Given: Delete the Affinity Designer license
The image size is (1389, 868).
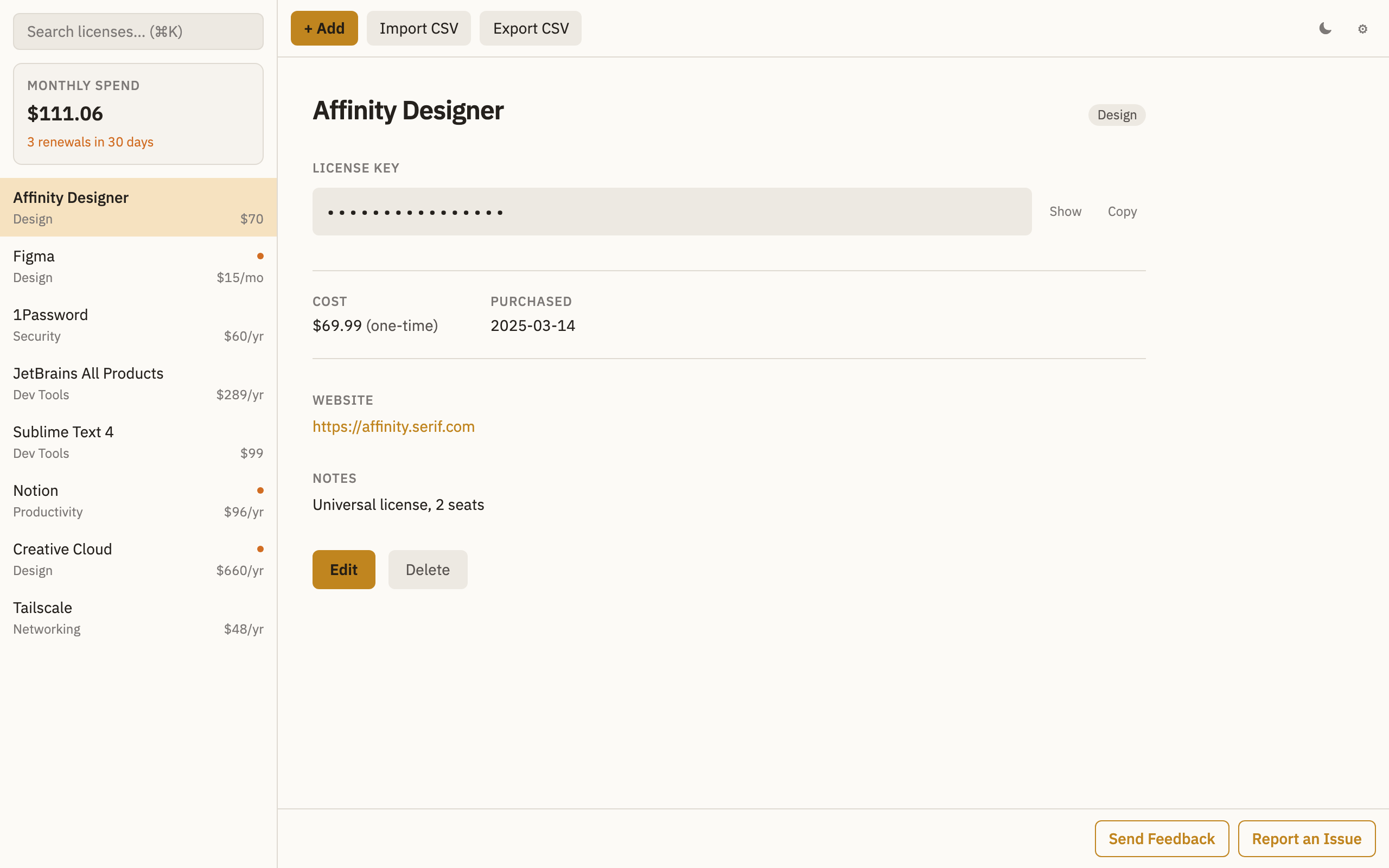Looking at the screenshot, I should click(x=428, y=570).
